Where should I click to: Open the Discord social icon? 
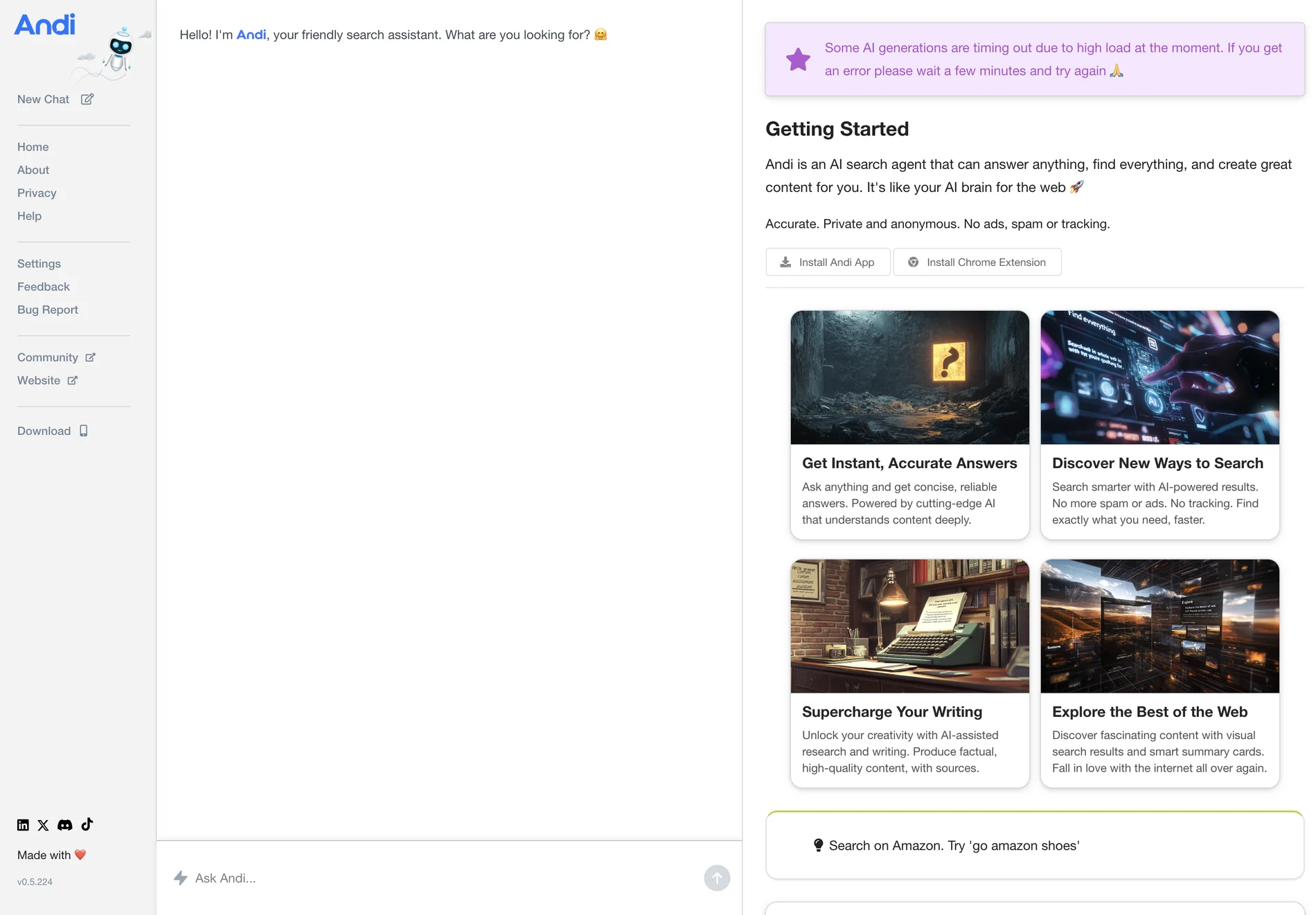[x=65, y=824]
